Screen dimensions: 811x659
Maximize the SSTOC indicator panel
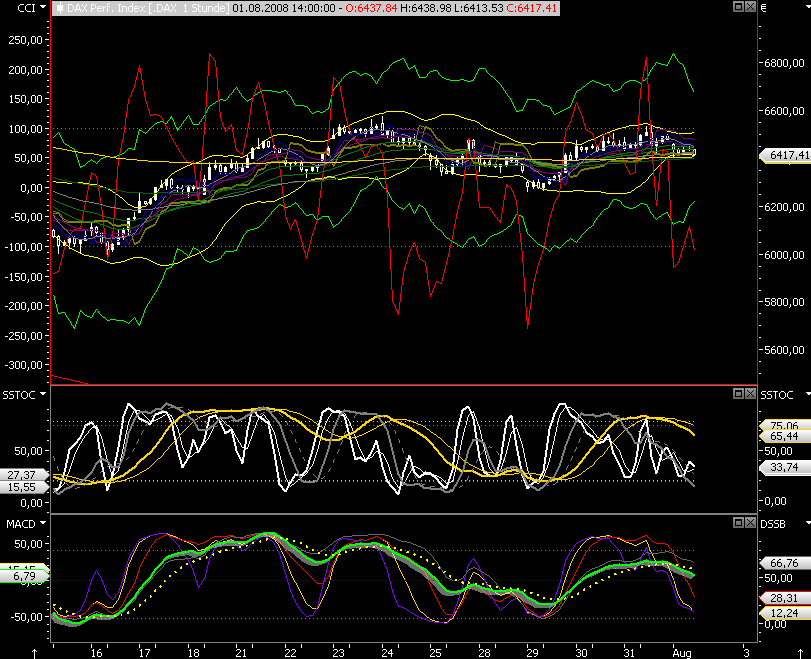click(739, 394)
